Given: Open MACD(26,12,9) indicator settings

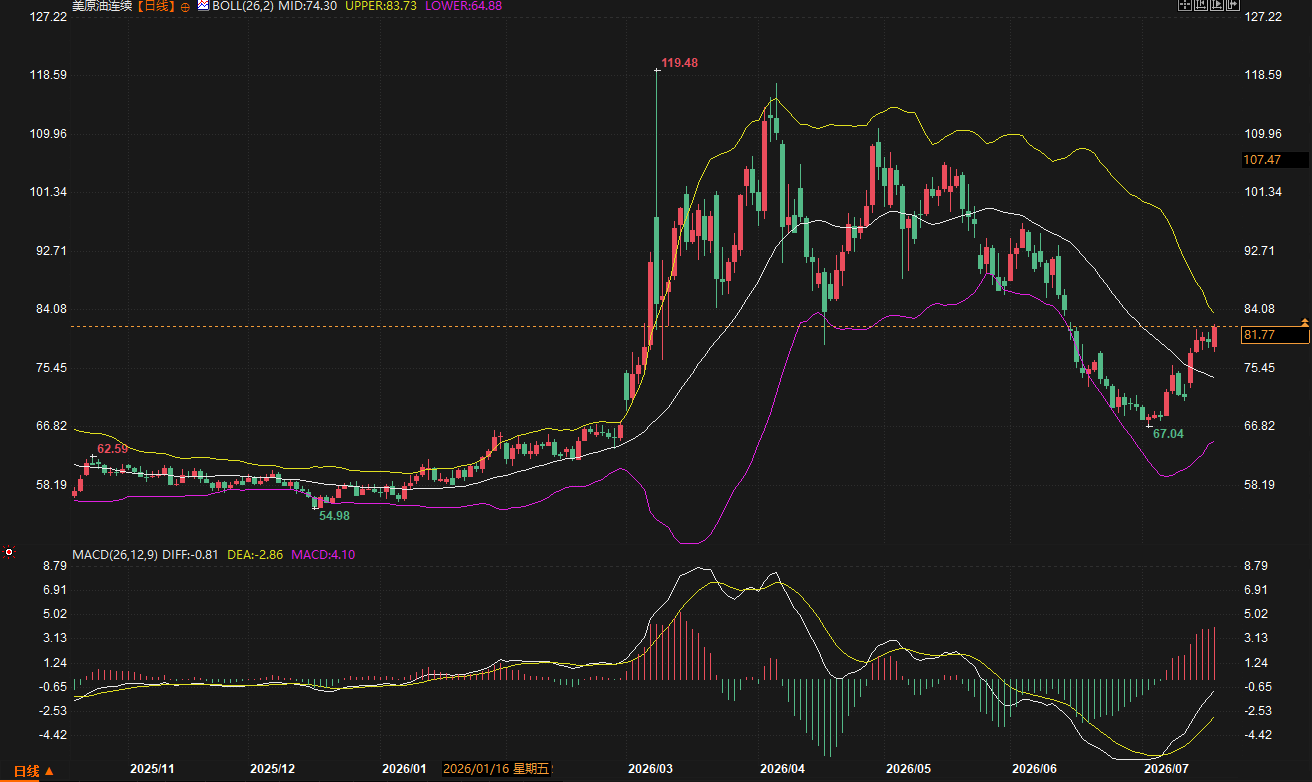Looking at the screenshot, I should [115, 553].
